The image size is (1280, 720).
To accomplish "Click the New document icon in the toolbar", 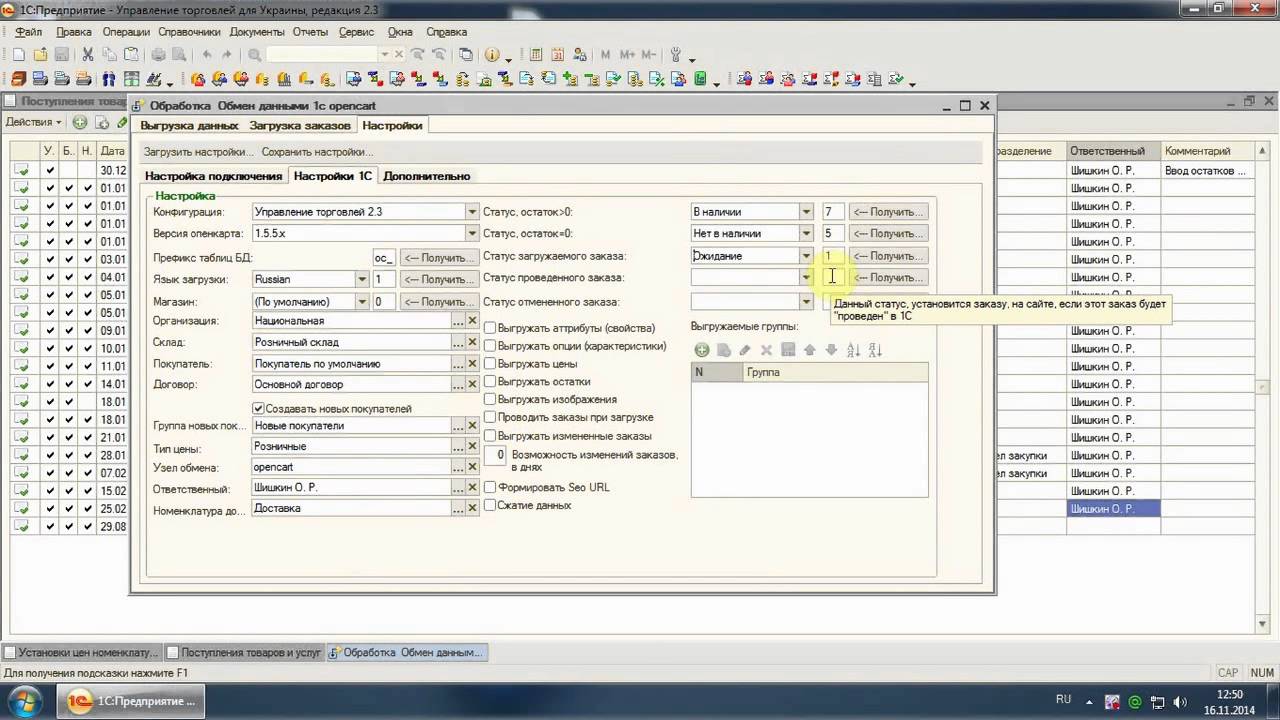I will (19, 54).
